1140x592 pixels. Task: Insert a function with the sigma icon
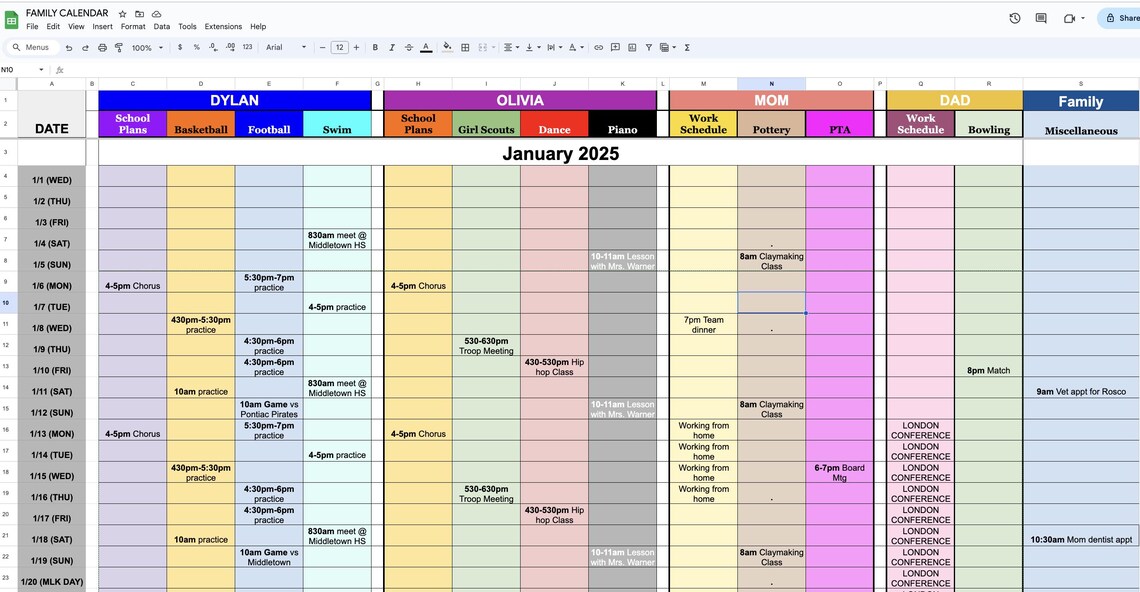pyautogui.click(x=686, y=47)
